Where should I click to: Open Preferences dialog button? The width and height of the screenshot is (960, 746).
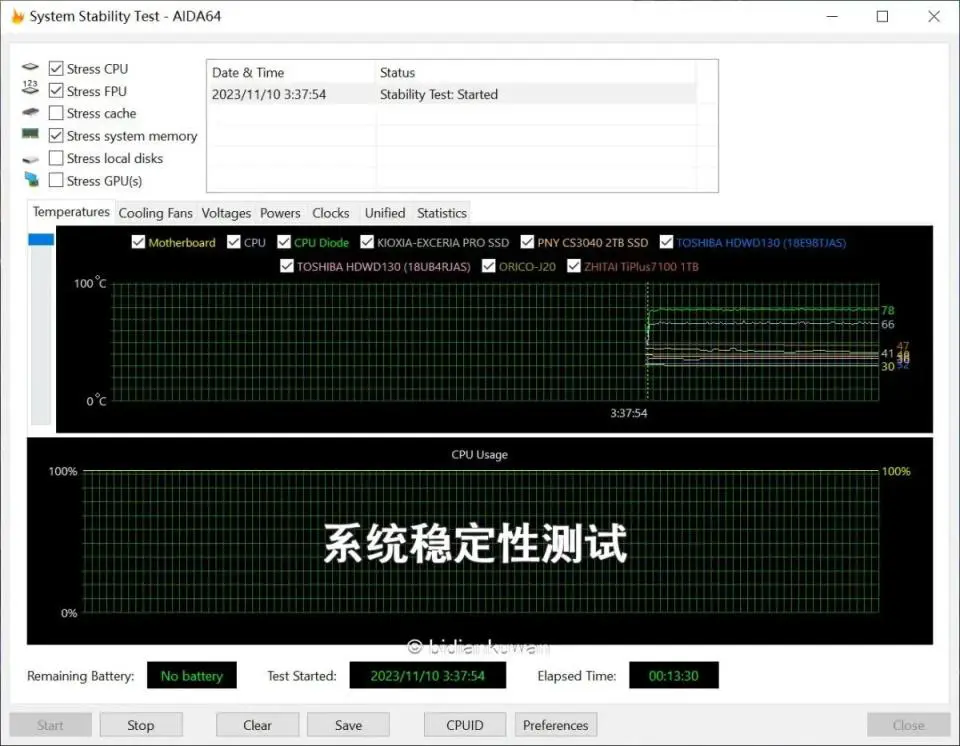pos(555,725)
